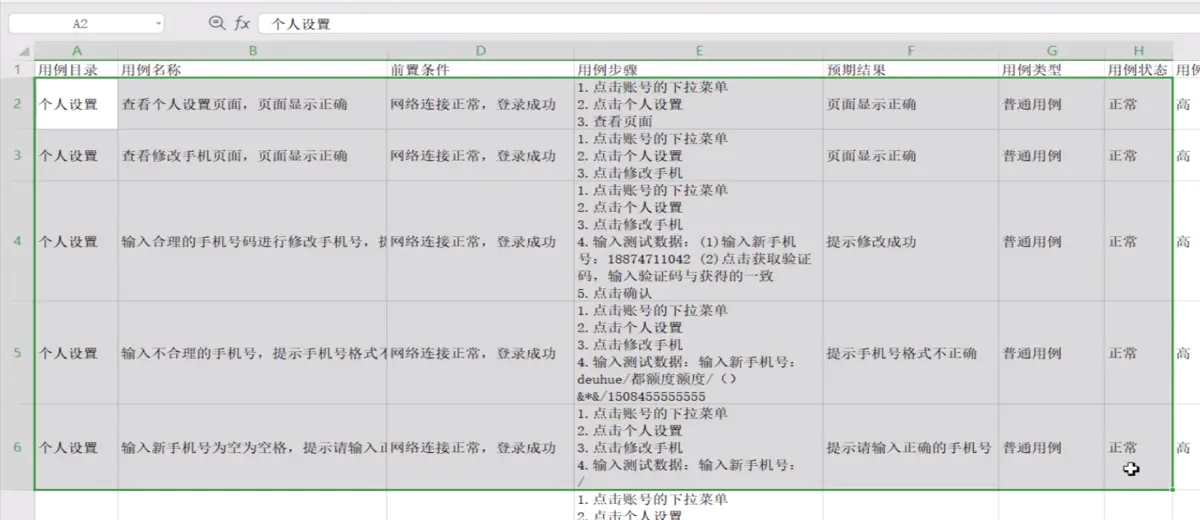Select column B header
The width and height of the screenshot is (1200, 520).
tap(253, 51)
